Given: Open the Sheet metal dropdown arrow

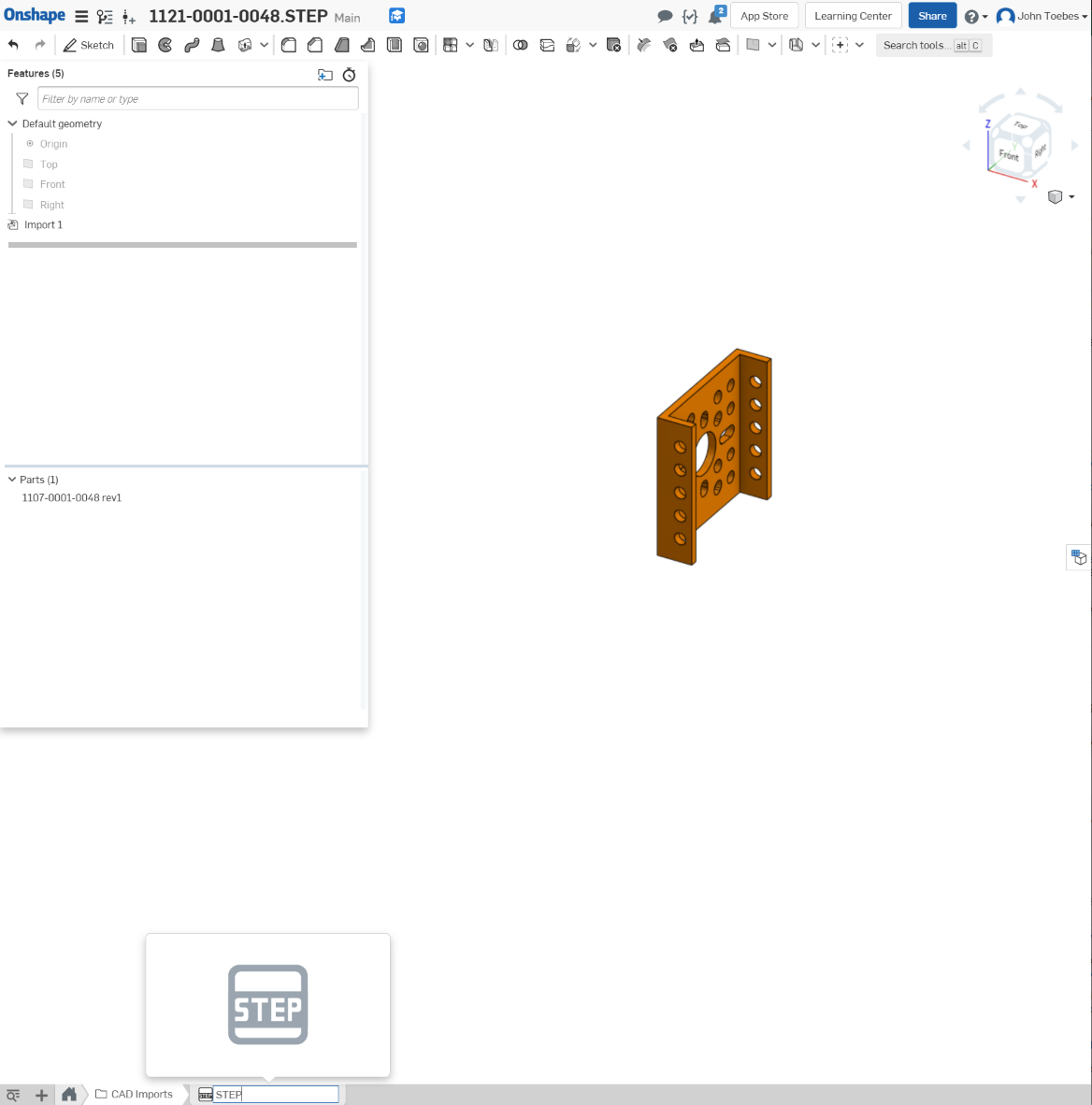Looking at the screenshot, I should point(815,45).
